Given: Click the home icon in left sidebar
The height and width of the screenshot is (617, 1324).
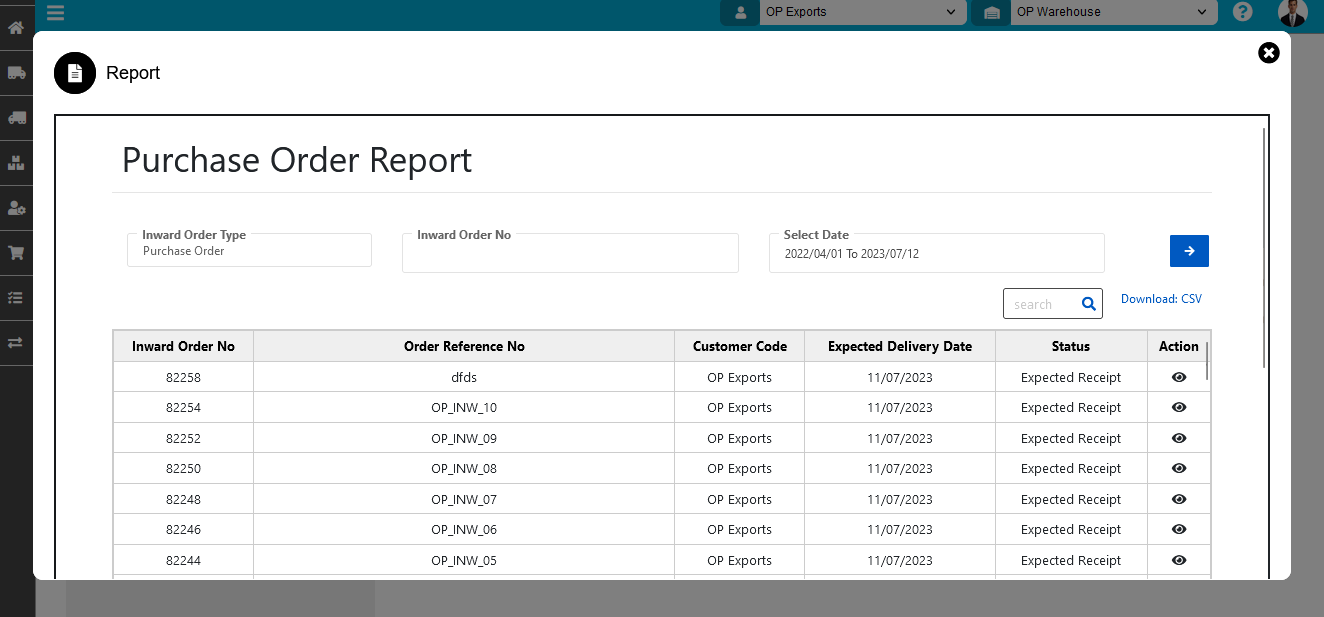Looking at the screenshot, I should [16, 28].
